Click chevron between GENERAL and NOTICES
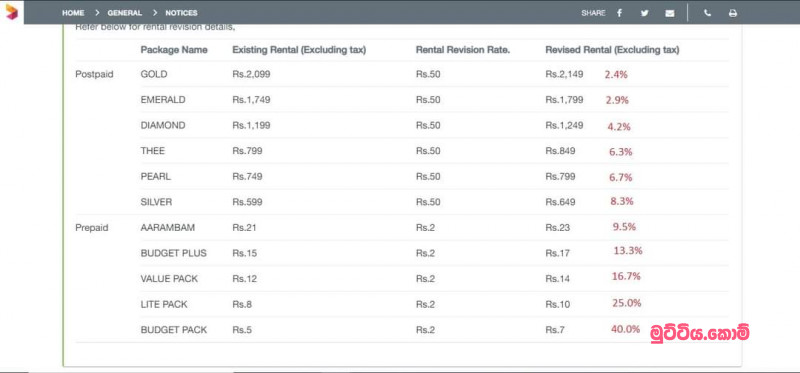This screenshot has width=800, height=373. (154, 13)
